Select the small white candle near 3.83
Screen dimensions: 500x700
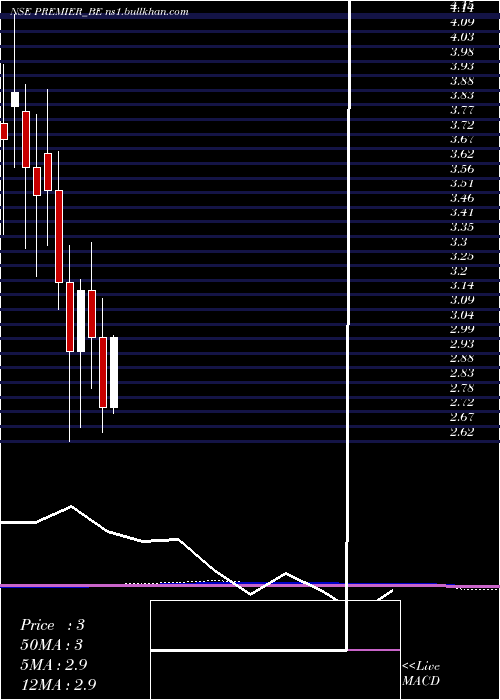click(15, 99)
